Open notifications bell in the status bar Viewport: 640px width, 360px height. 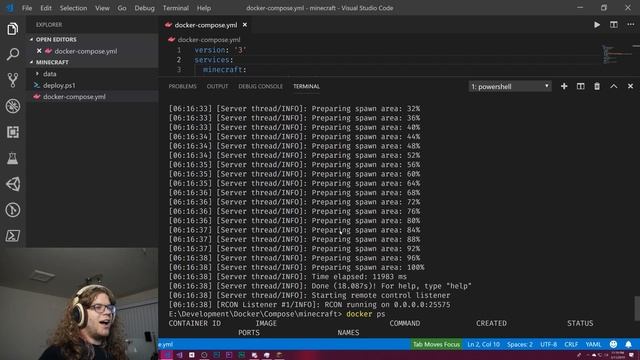[629, 344]
